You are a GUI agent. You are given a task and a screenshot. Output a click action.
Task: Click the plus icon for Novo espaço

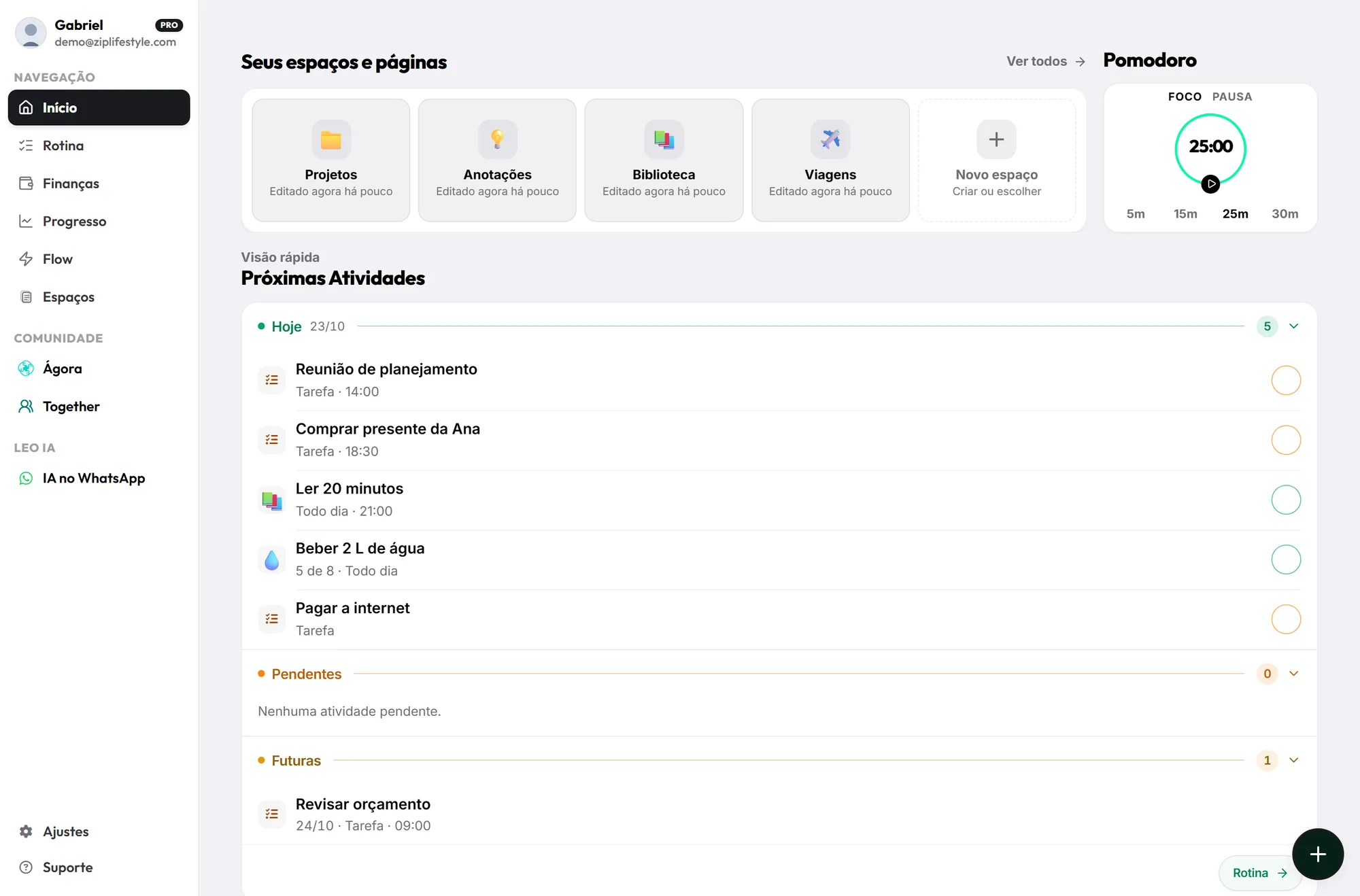tap(996, 139)
